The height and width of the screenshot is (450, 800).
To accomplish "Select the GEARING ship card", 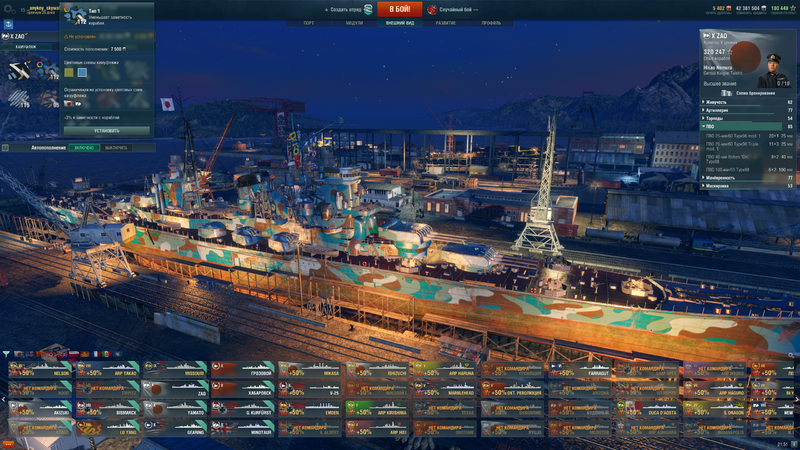I will click(x=175, y=428).
